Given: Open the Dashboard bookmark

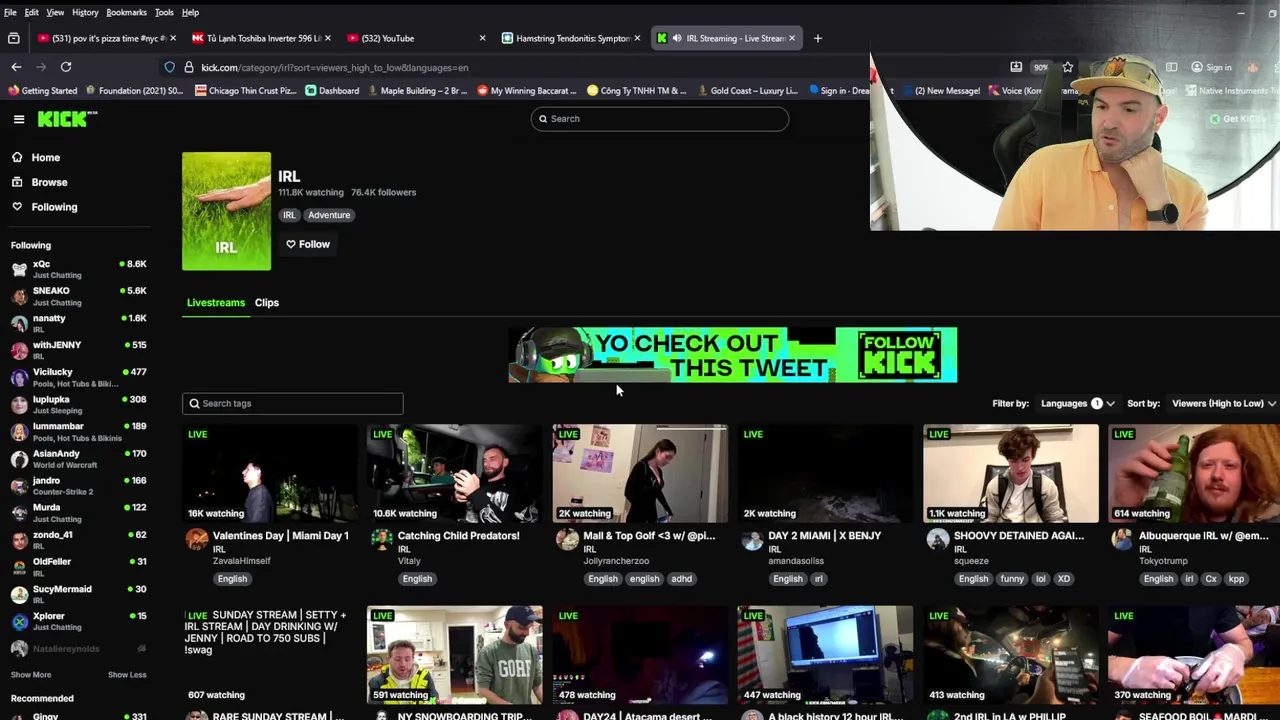Looking at the screenshot, I should coord(332,90).
